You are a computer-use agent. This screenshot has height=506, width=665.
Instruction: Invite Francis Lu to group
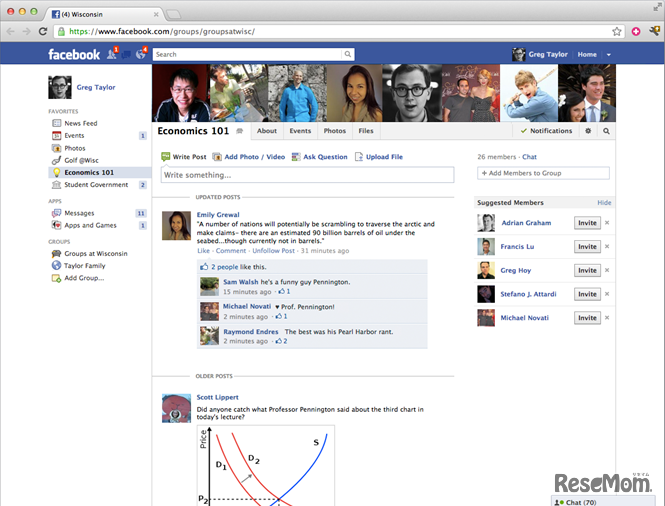tap(587, 247)
